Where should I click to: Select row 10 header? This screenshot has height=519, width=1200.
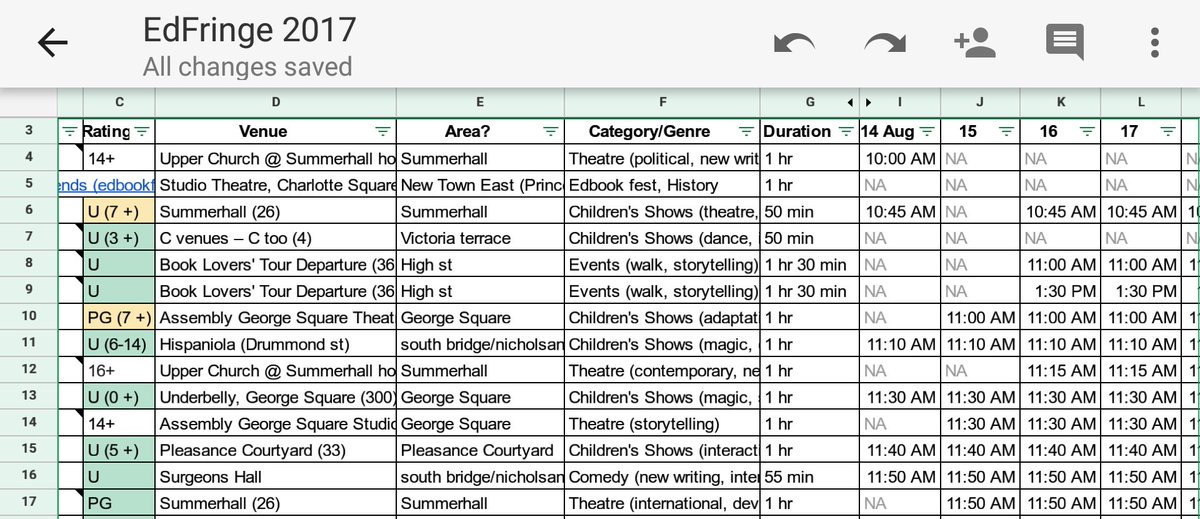click(28, 317)
